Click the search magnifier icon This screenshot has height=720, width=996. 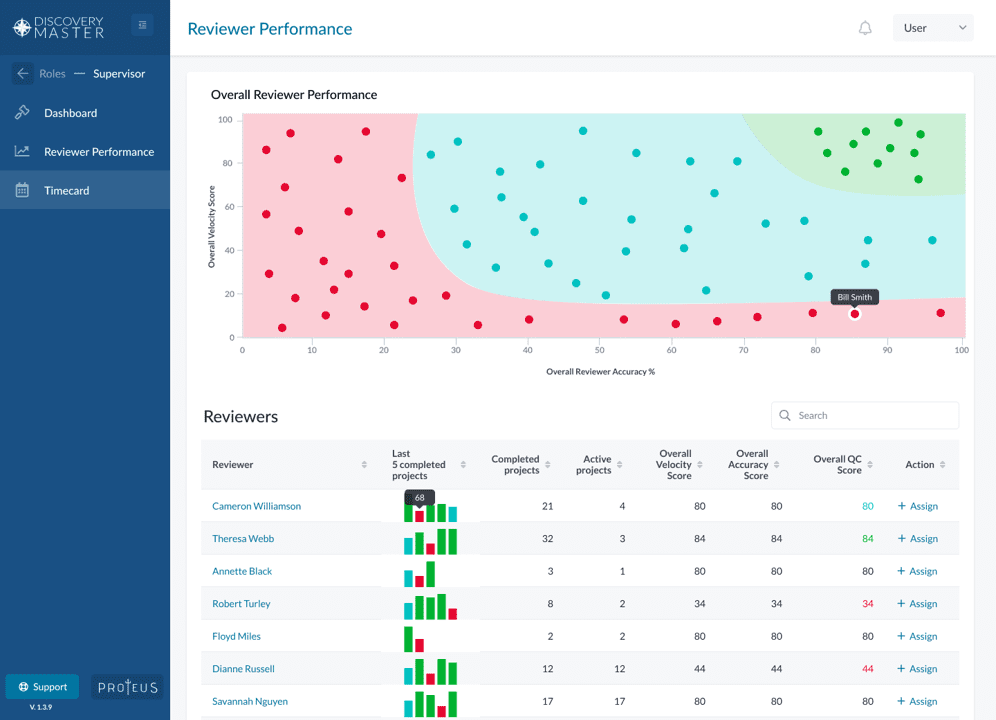click(x=786, y=416)
